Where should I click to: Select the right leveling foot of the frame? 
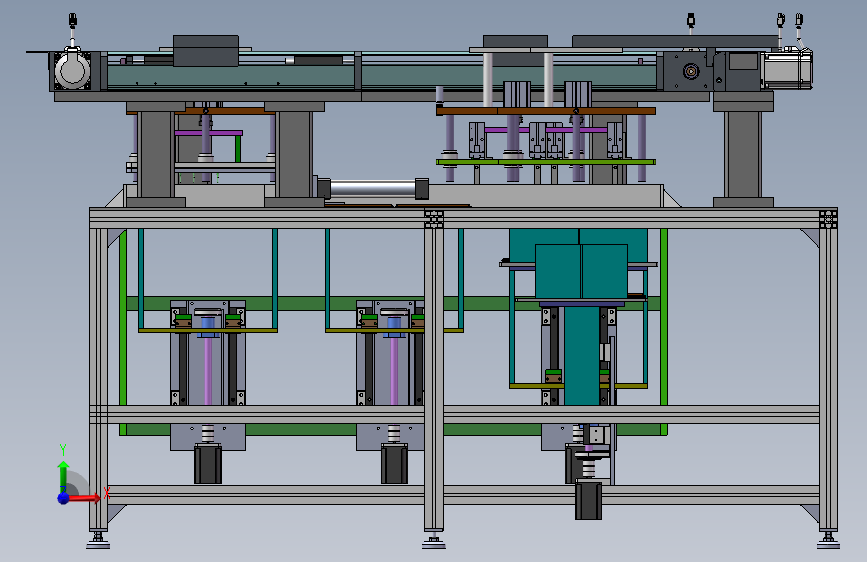828,541
